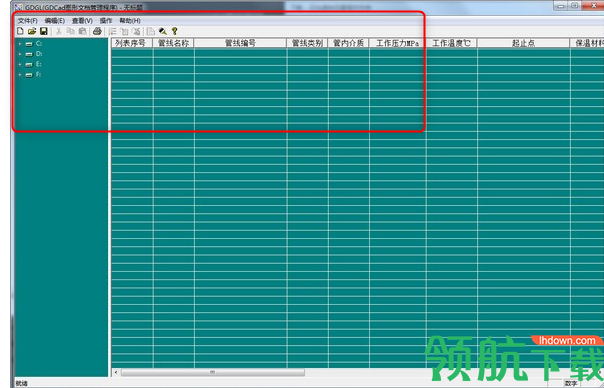Click the Paste clipboard toolbar icon

(x=82, y=31)
